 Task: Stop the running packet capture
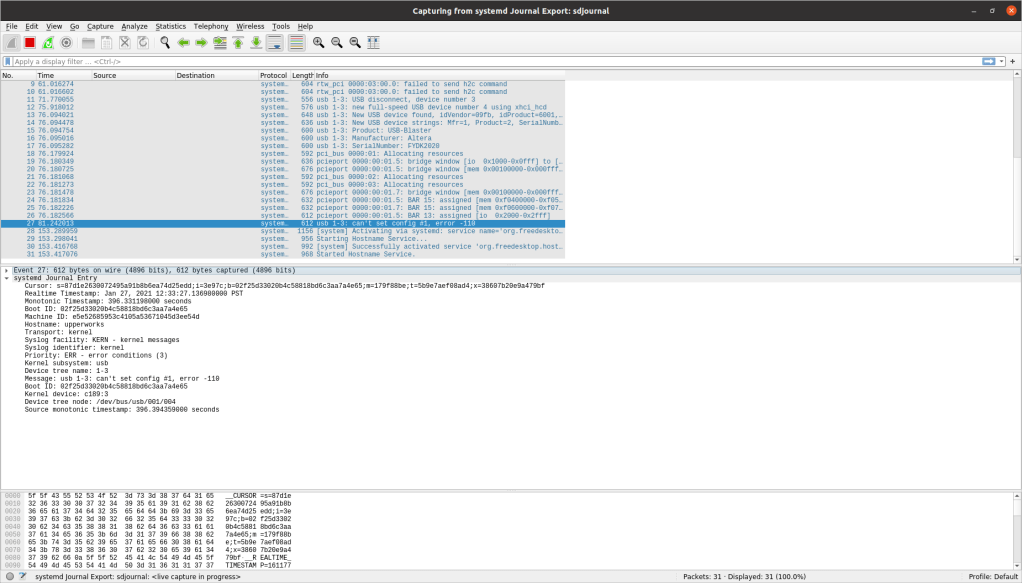(30, 43)
